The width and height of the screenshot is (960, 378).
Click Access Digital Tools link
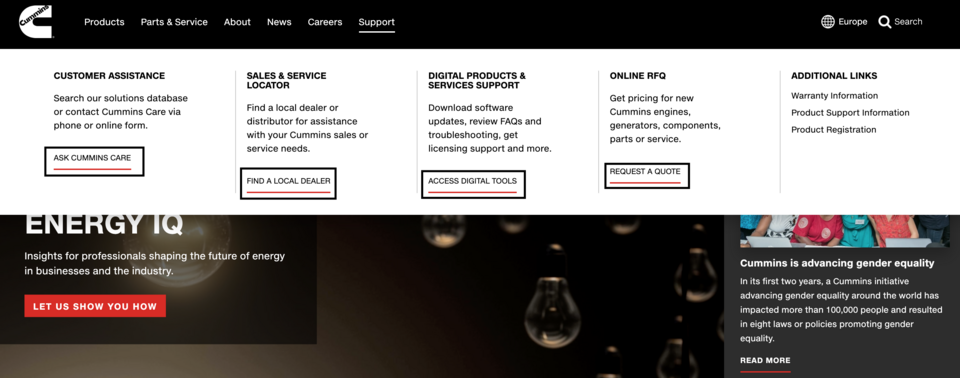pyautogui.click(x=473, y=181)
